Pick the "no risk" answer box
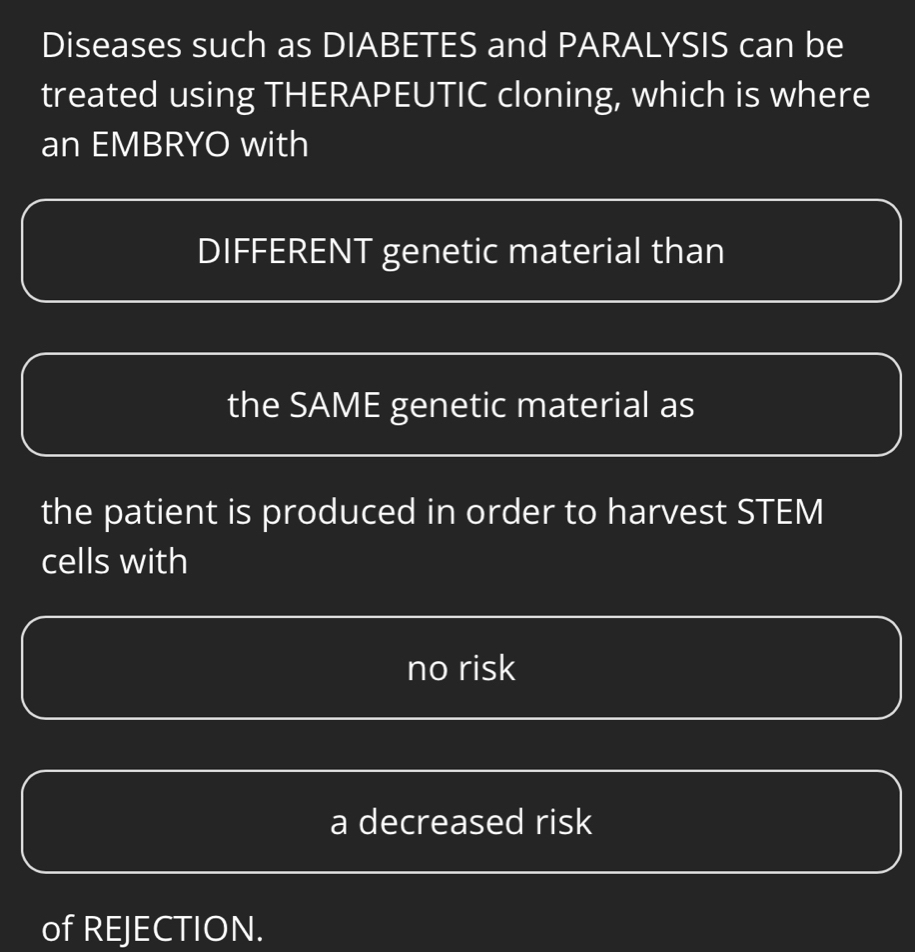The height and width of the screenshot is (952, 915). (461, 668)
